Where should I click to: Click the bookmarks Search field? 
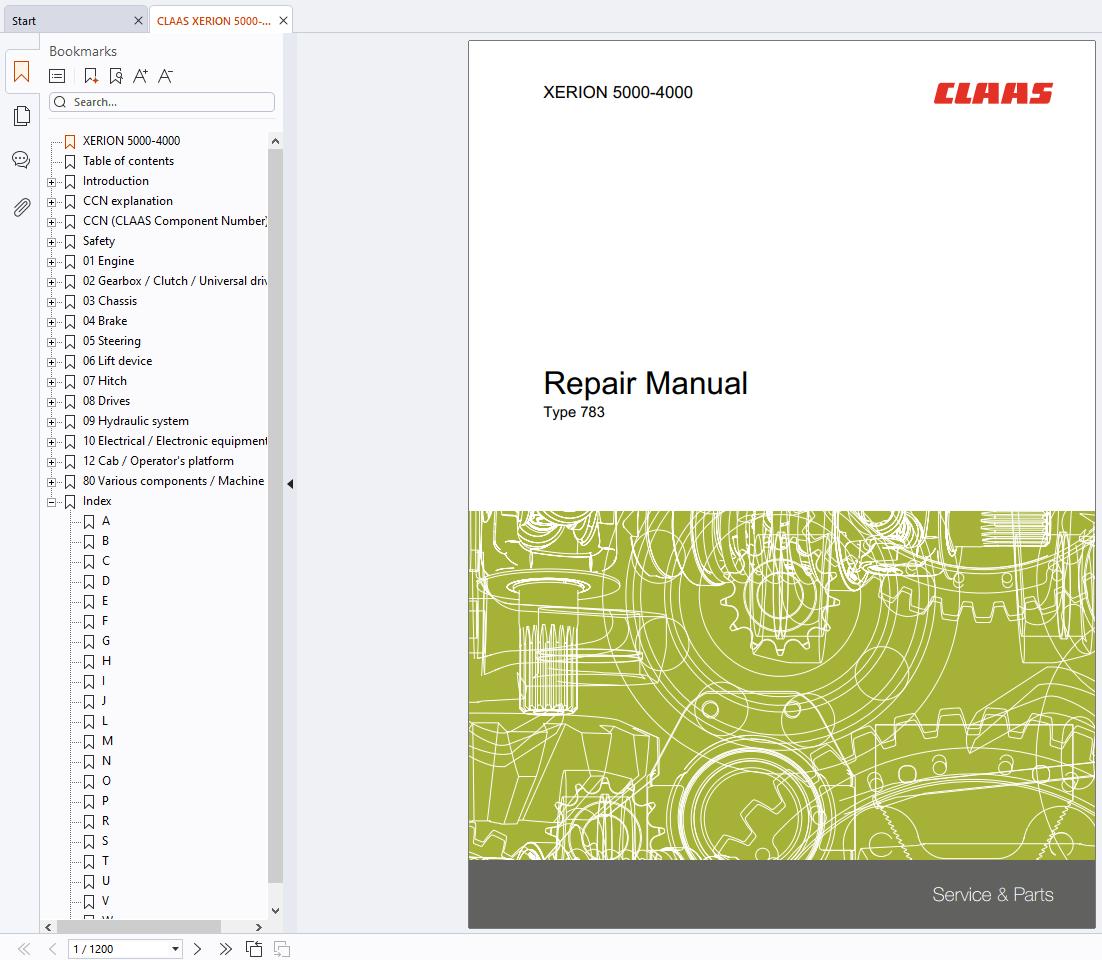click(170, 102)
